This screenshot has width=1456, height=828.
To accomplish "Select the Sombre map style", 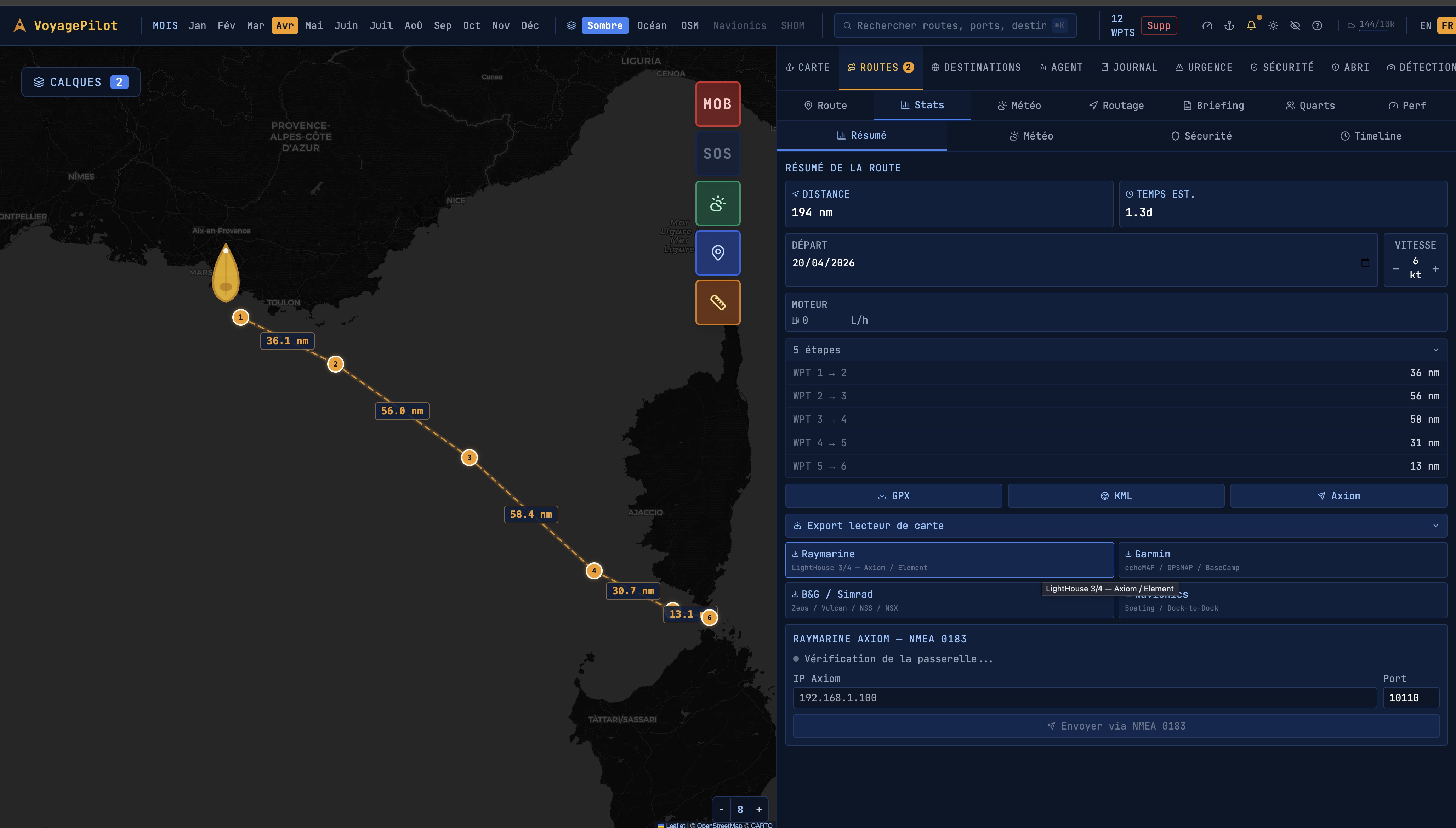I will (x=605, y=25).
